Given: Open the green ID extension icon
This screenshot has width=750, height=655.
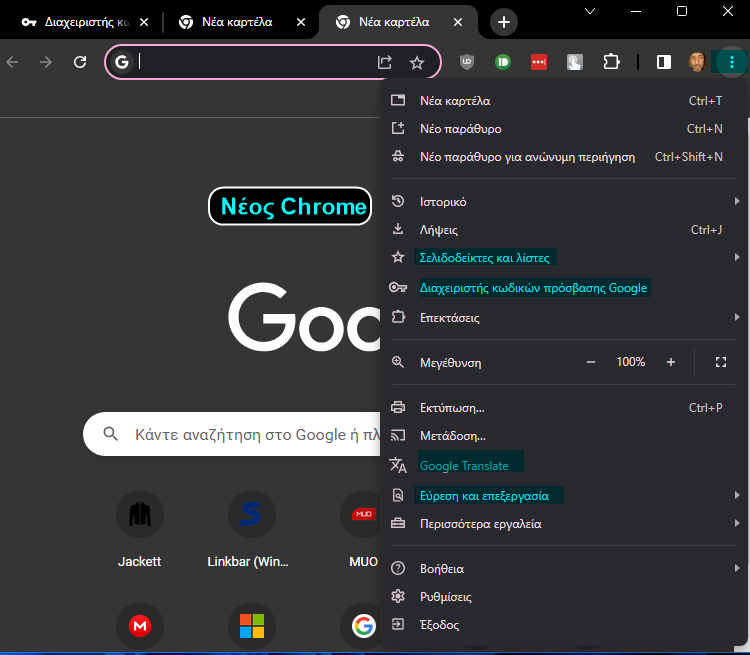Looking at the screenshot, I should click(503, 62).
